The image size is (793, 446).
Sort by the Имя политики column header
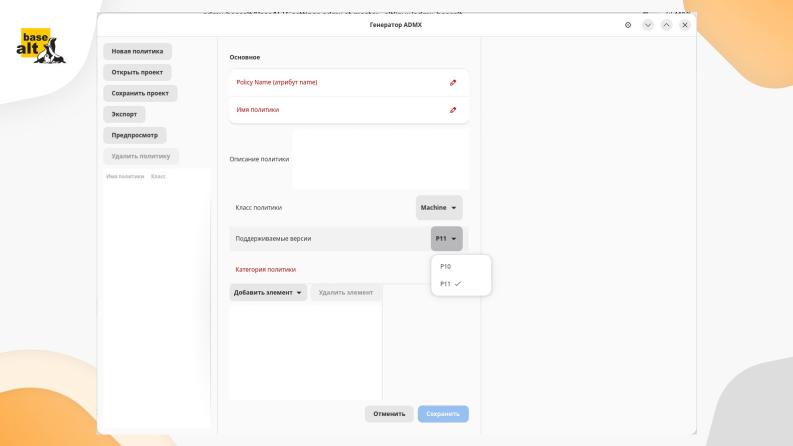click(x=125, y=176)
